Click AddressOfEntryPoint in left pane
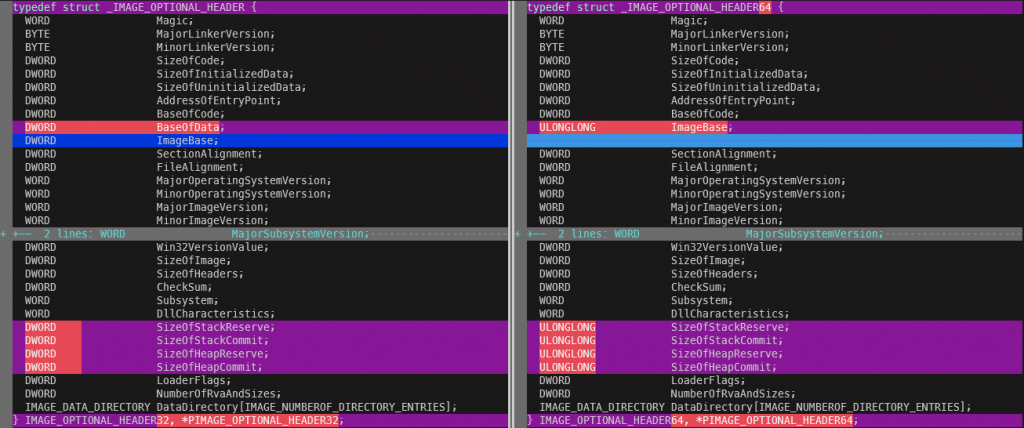 (x=218, y=101)
